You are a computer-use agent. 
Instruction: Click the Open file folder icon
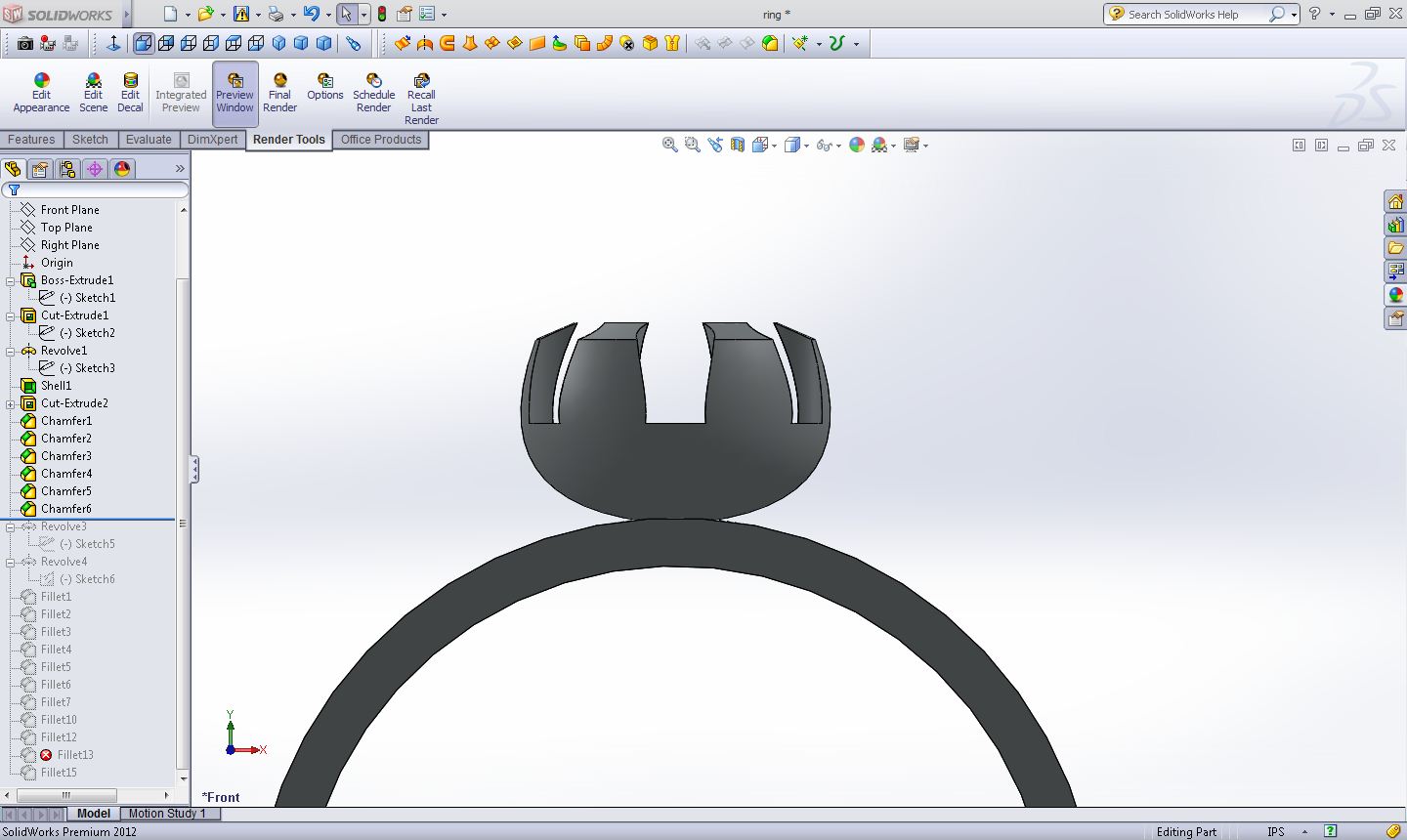tap(205, 14)
